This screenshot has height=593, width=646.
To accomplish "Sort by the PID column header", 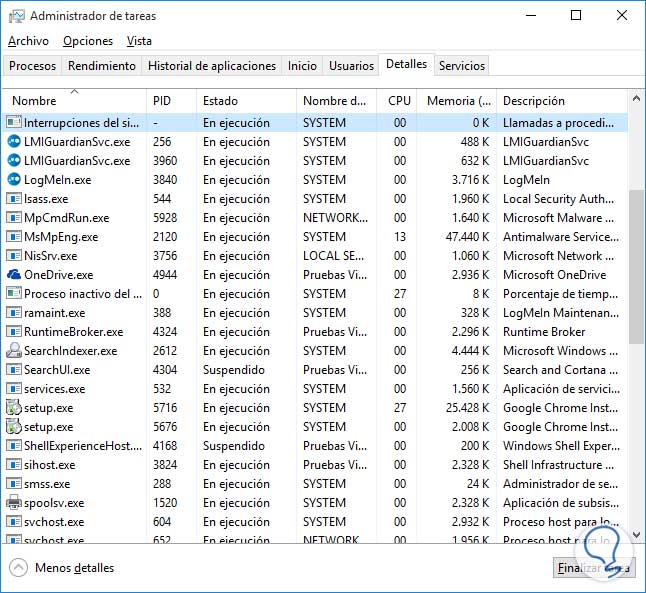I will point(171,101).
